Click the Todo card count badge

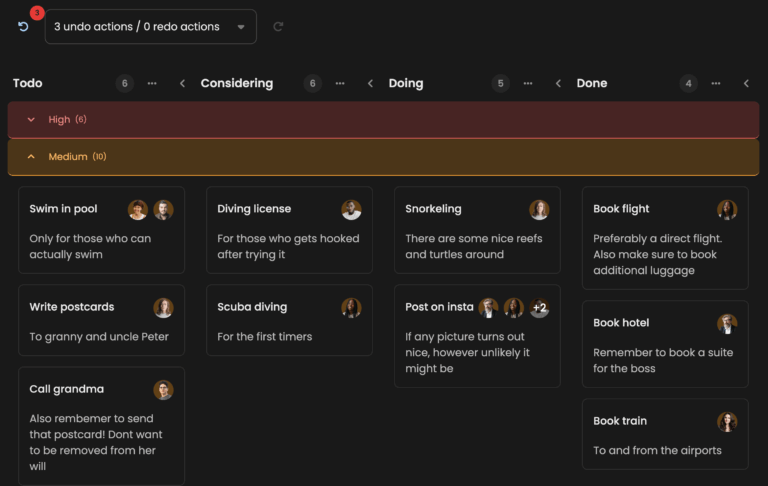[x=125, y=83]
